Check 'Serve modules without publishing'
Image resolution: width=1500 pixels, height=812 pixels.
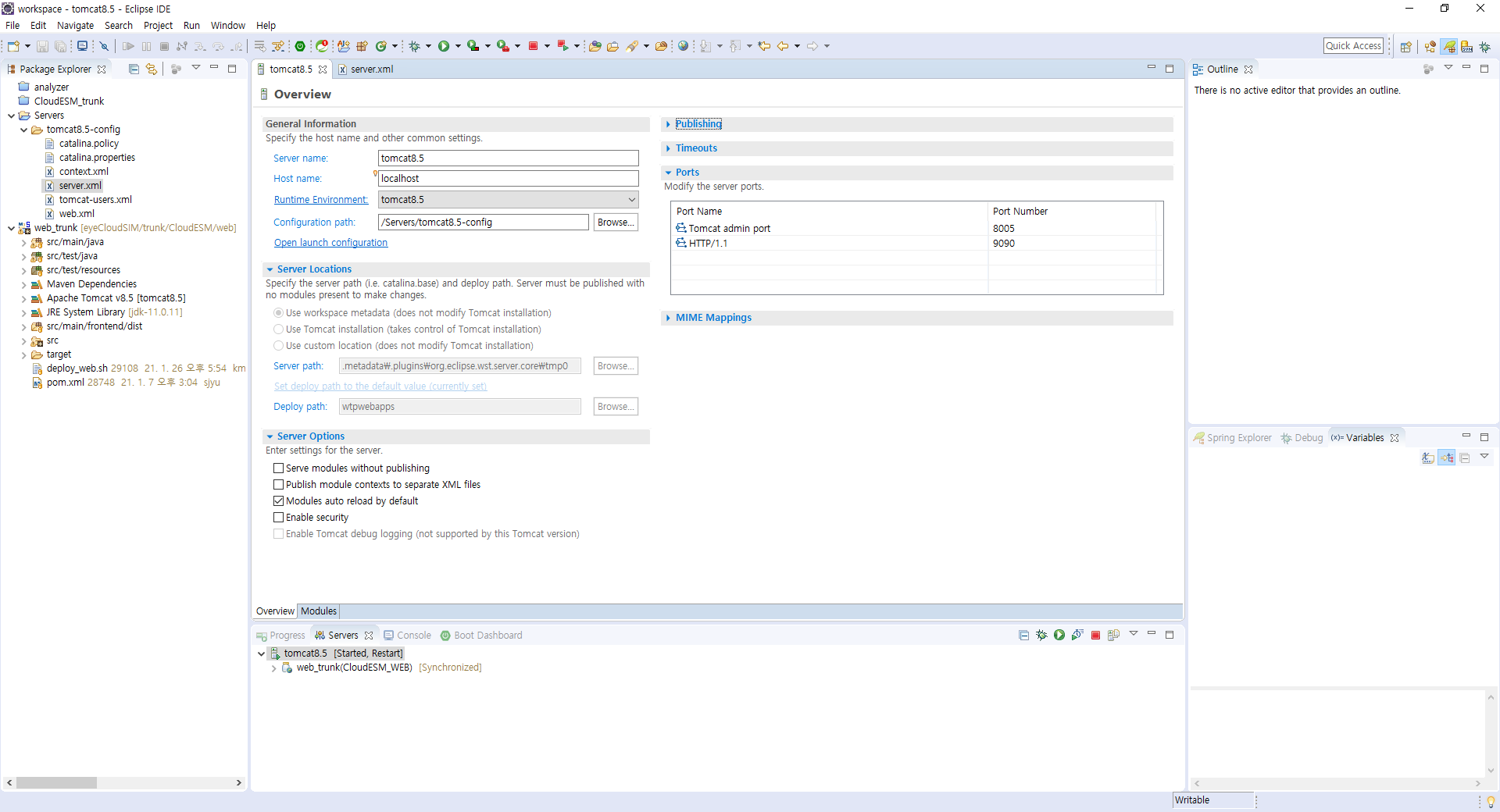pyautogui.click(x=278, y=468)
